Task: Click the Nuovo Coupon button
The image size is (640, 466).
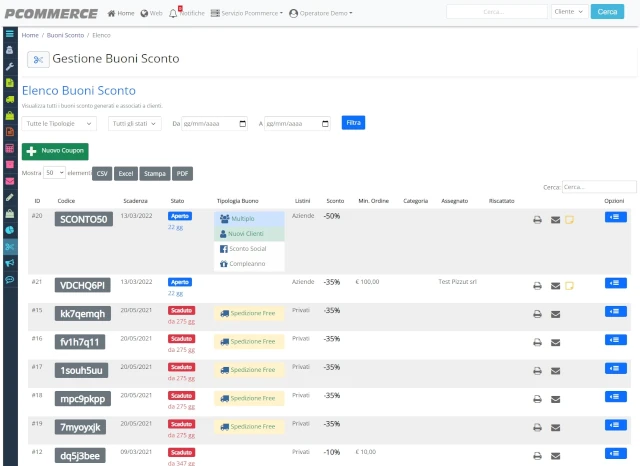Action: [55, 151]
